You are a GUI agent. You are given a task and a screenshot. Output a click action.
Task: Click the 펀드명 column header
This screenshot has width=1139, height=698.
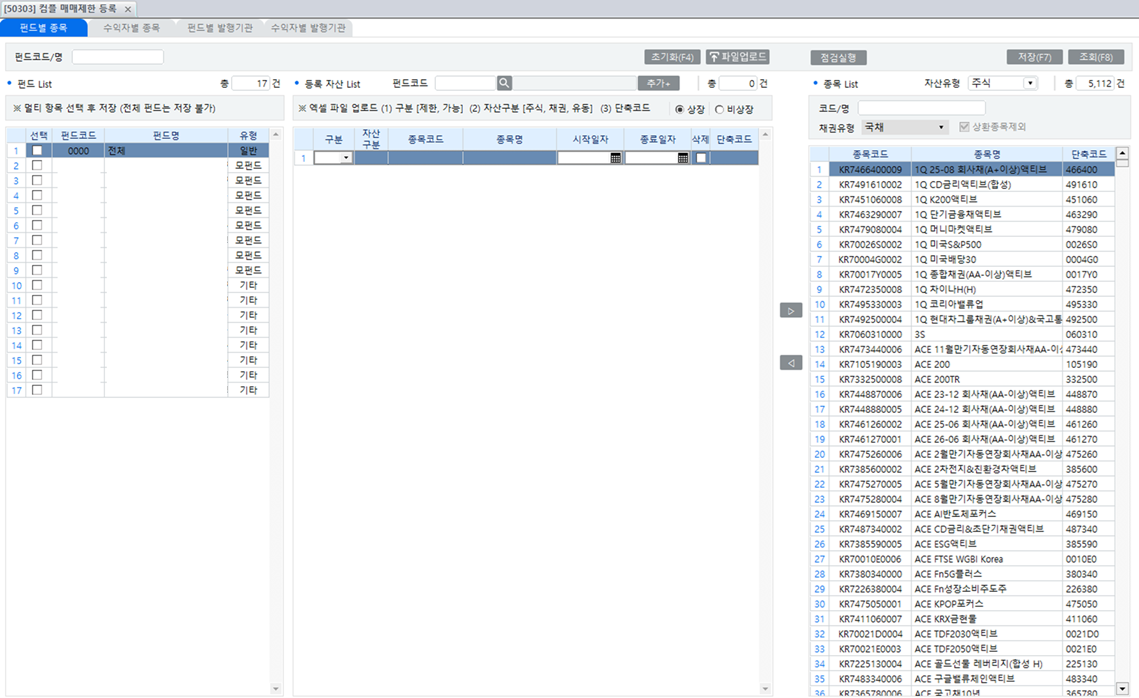[x=166, y=135]
